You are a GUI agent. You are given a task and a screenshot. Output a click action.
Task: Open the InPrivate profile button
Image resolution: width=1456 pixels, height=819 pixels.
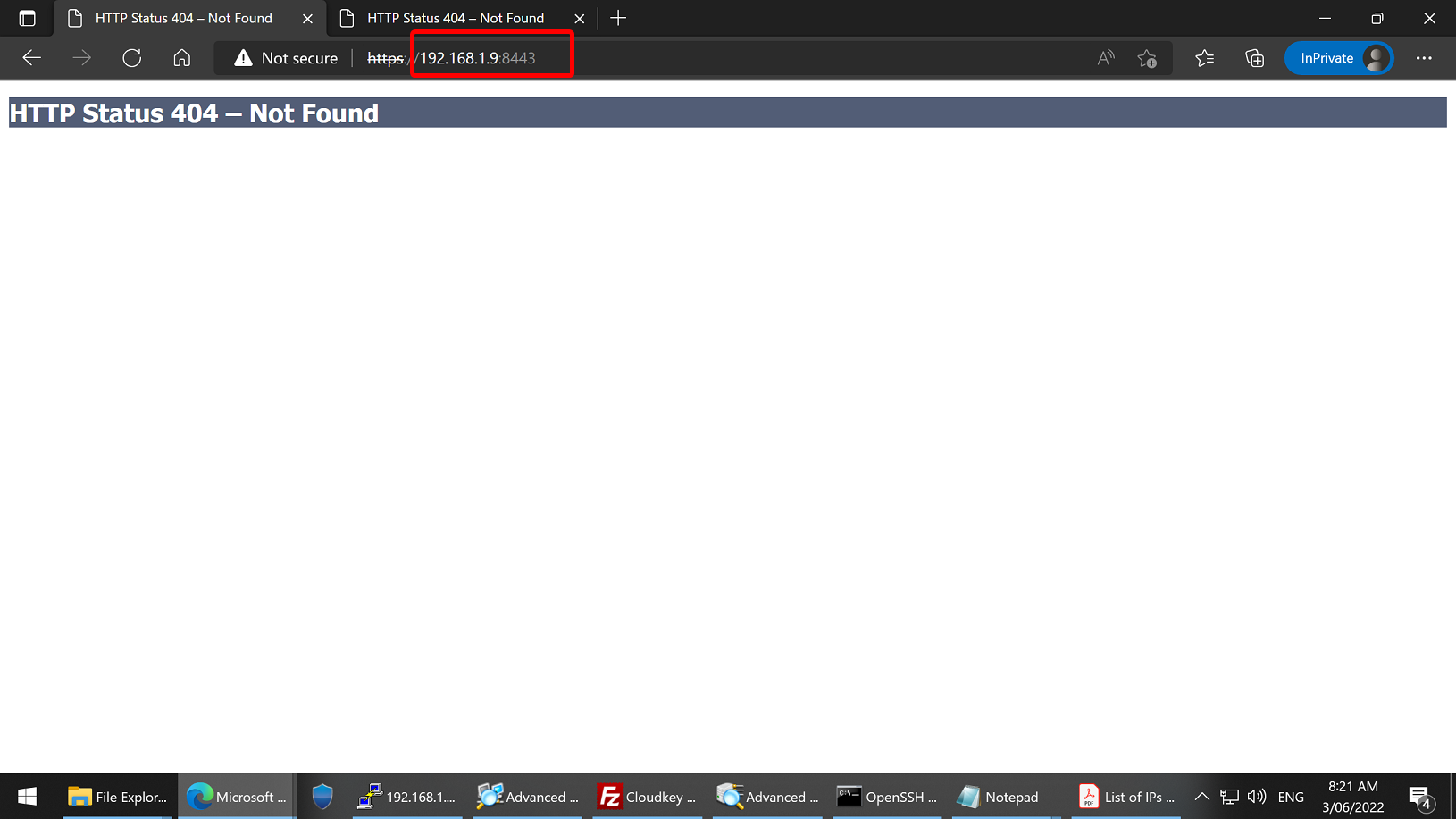coord(1338,58)
